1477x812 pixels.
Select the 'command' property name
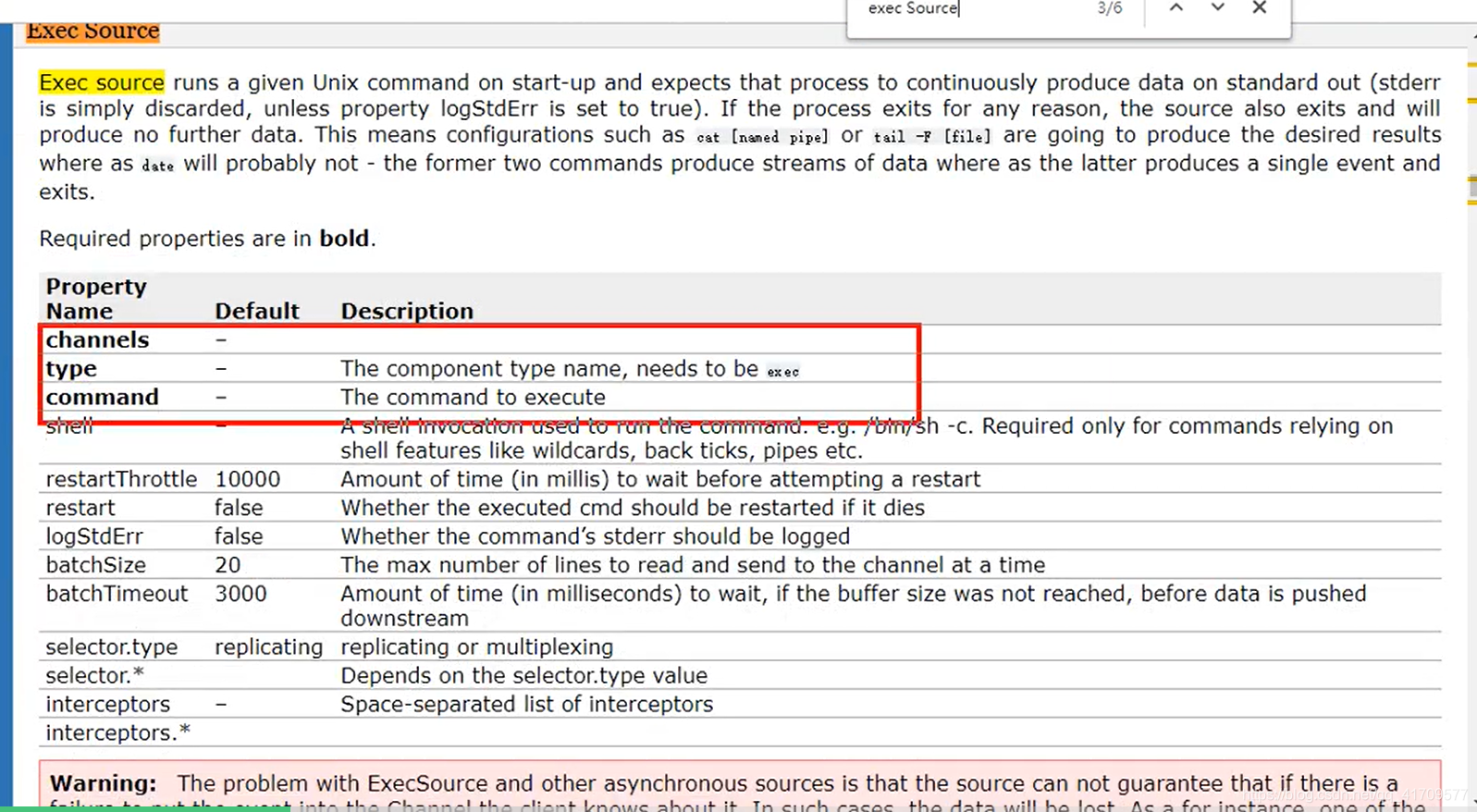click(103, 397)
